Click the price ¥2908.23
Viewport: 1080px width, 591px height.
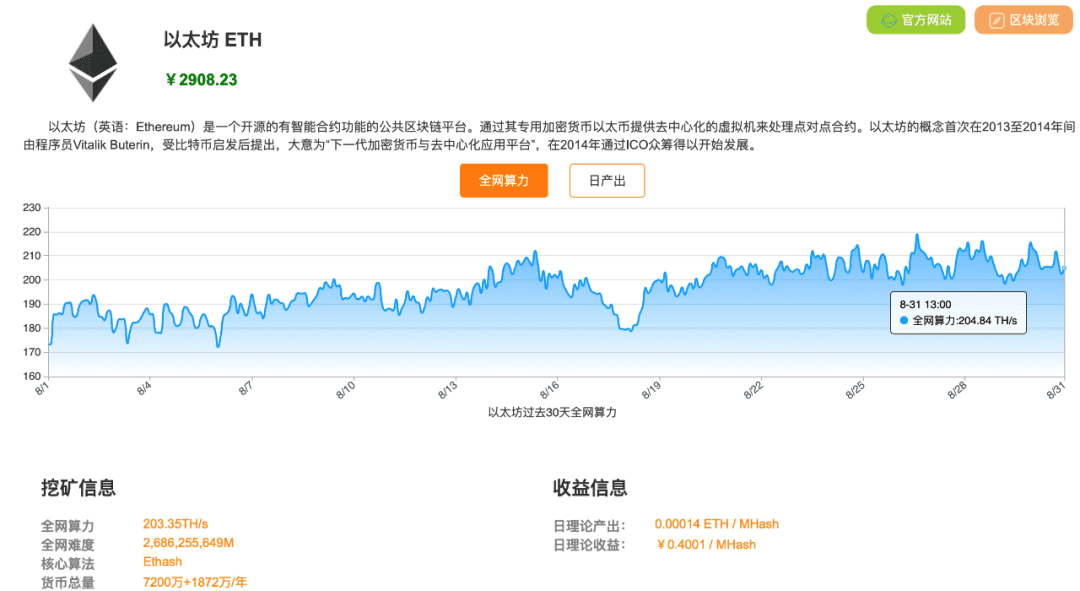[x=201, y=80]
